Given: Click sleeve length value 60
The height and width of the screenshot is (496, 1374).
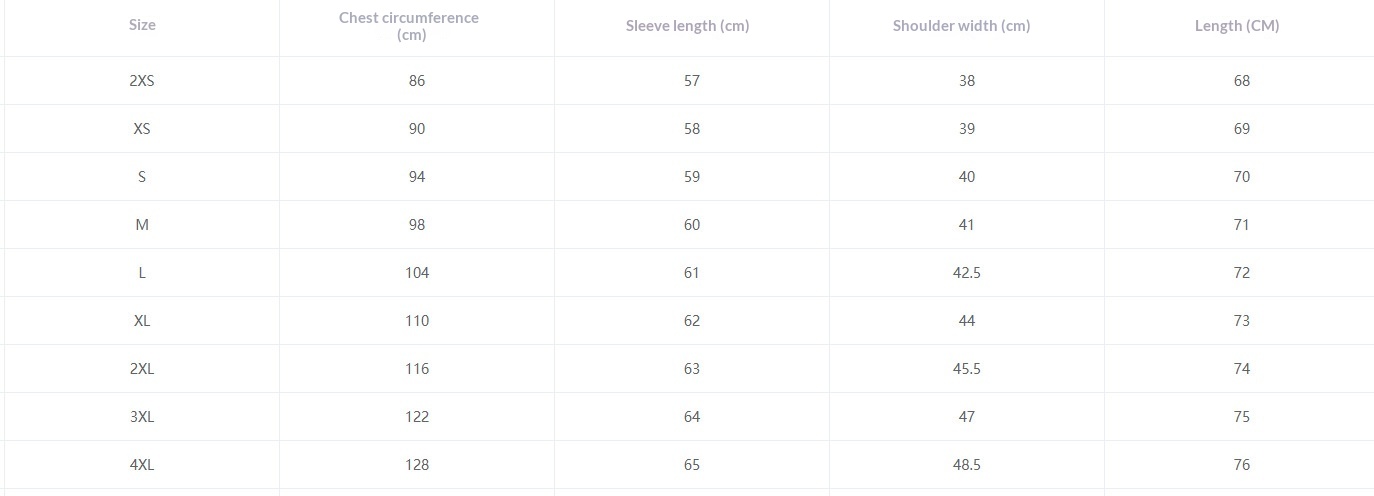Looking at the screenshot, I should 692,225.
